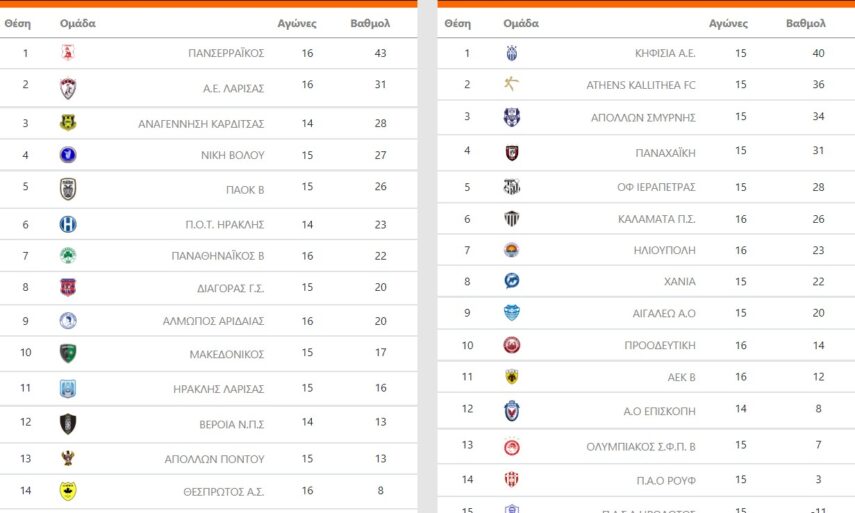Click the right table Θέση column header
The width and height of the screenshot is (855, 513).
[457, 23]
